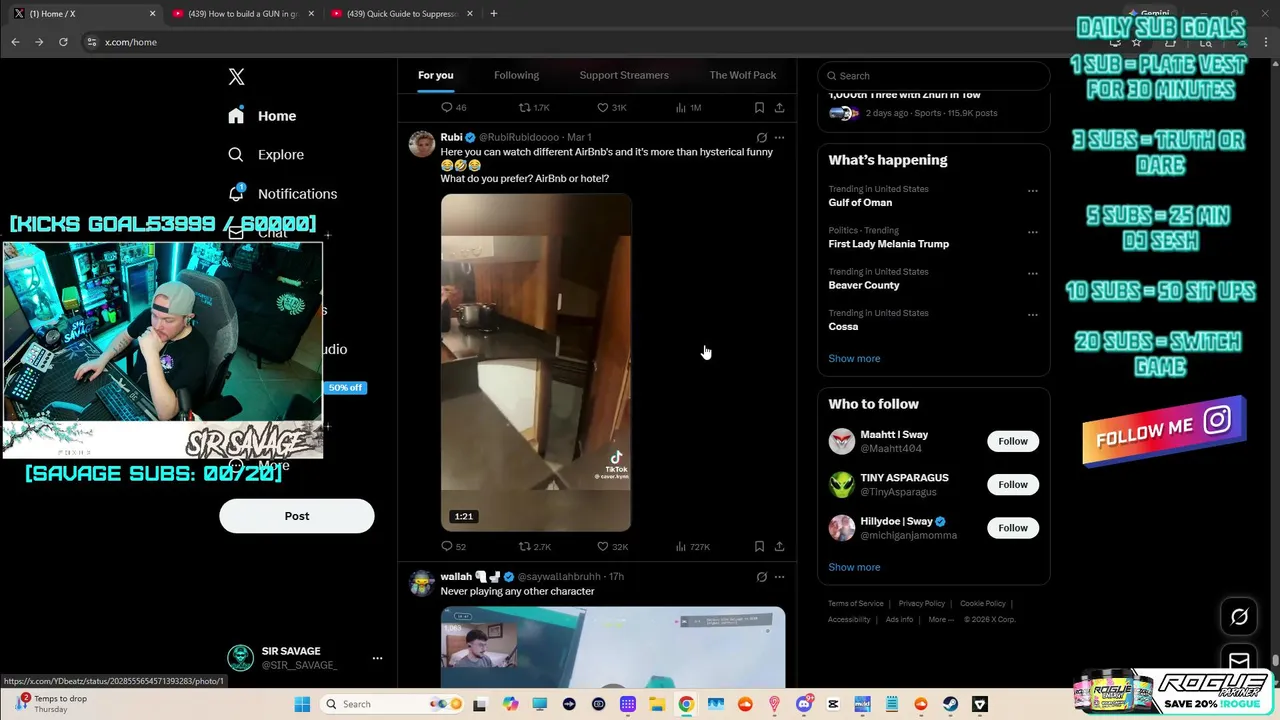Viewport: 1280px width, 720px height.
Task: Open Grok icon on wallah's post
Action: [762, 577]
